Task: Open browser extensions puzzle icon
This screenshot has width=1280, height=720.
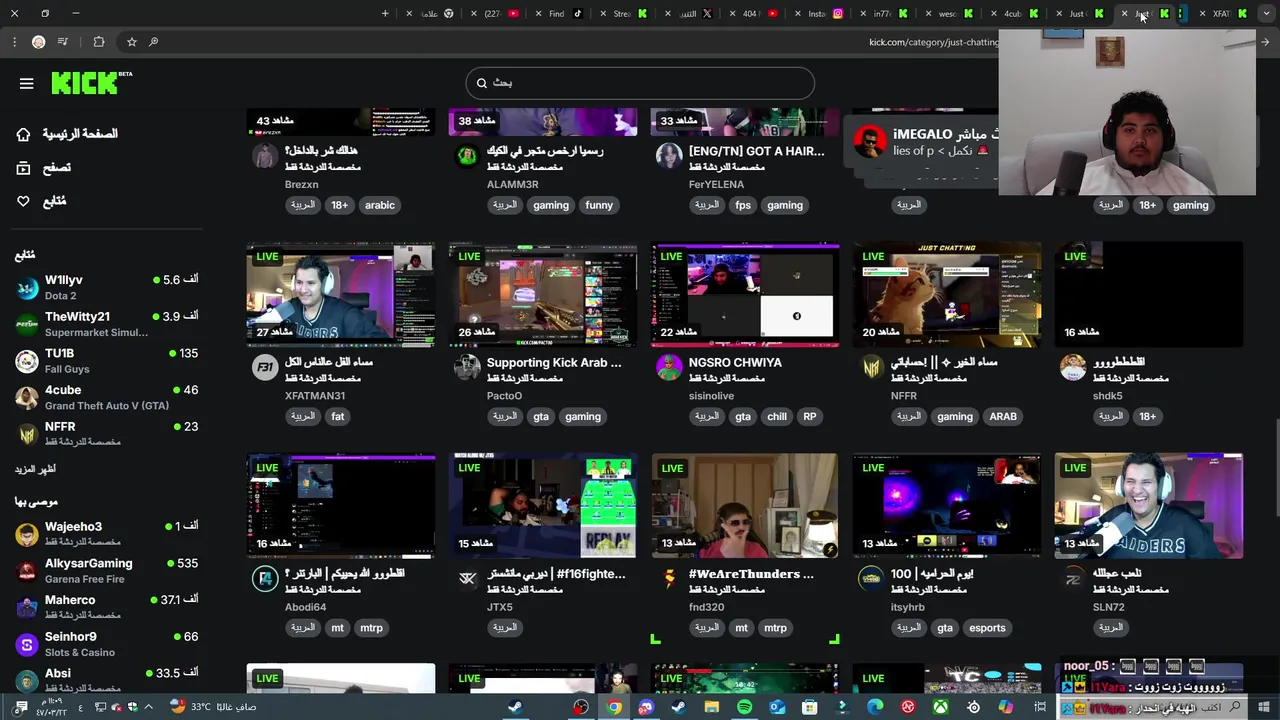Action: pyautogui.click(x=98, y=42)
